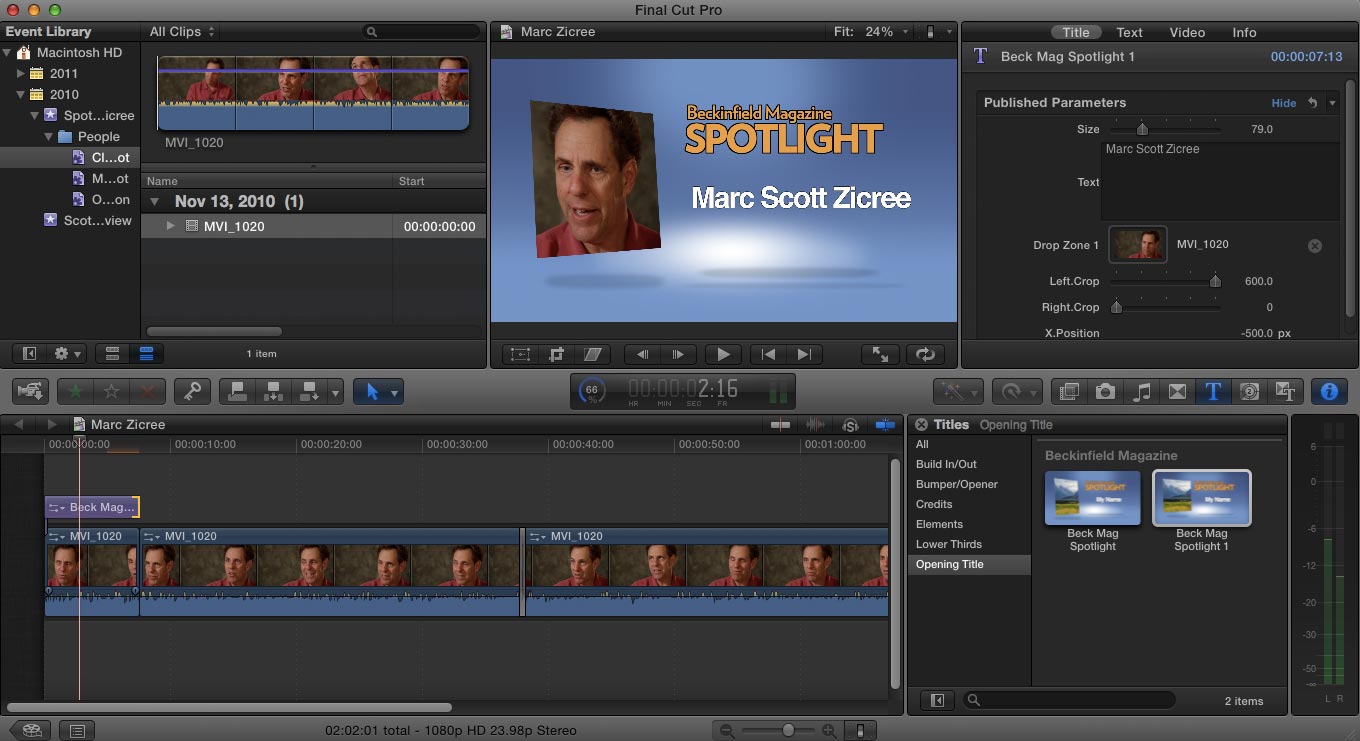Switch to the Text inspector tab
Image resolution: width=1360 pixels, height=741 pixels.
(1129, 32)
